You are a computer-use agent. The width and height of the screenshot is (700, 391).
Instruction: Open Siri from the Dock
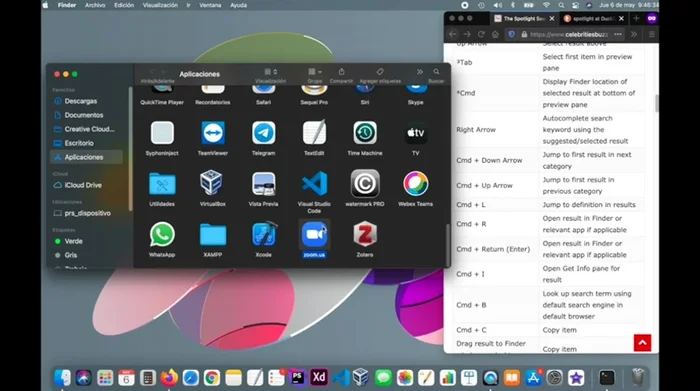coord(83,378)
